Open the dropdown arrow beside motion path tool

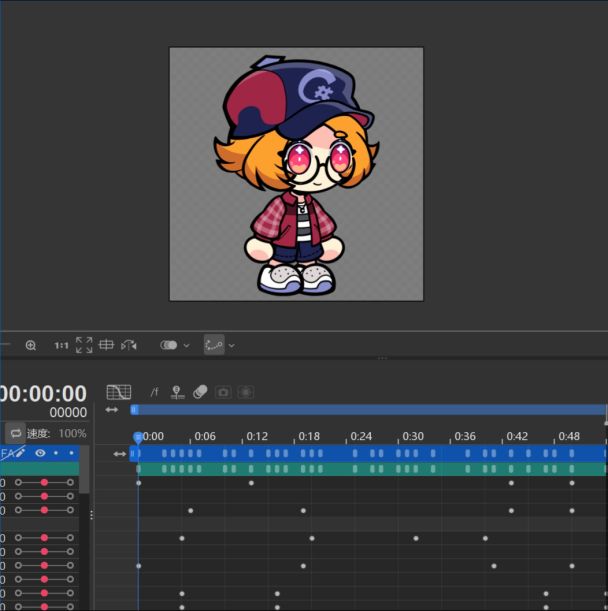[x=232, y=345]
